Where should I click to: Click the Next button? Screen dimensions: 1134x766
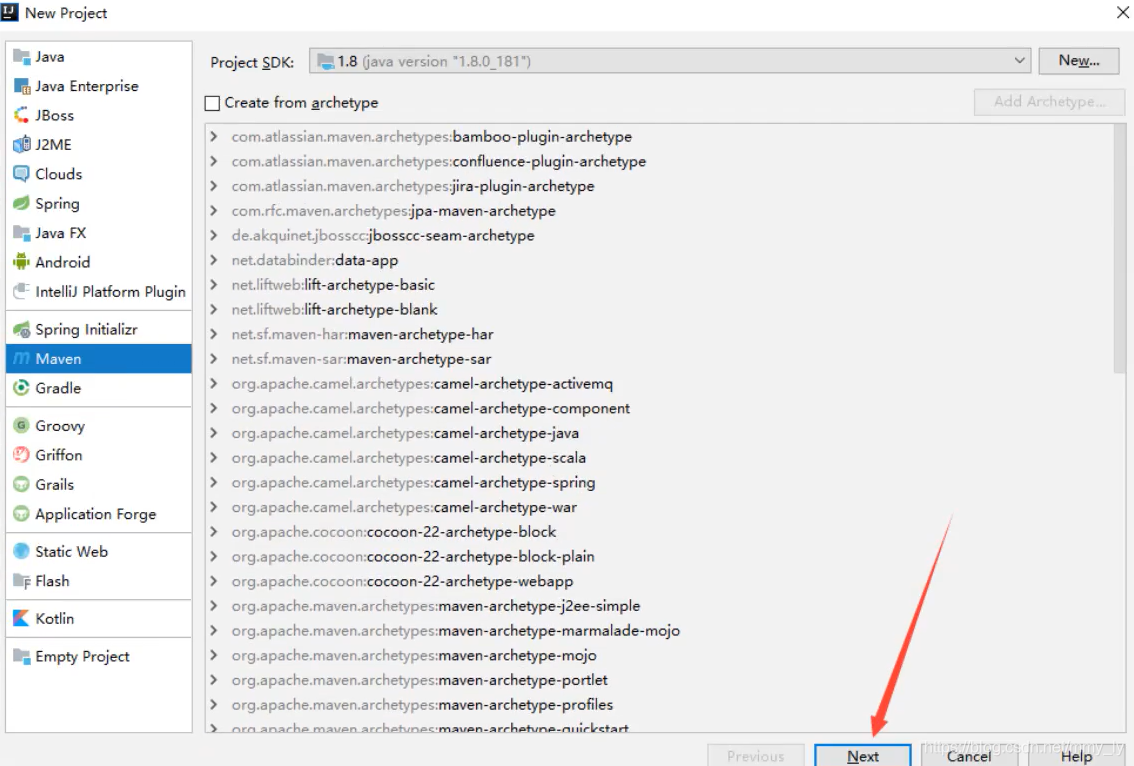(863, 756)
